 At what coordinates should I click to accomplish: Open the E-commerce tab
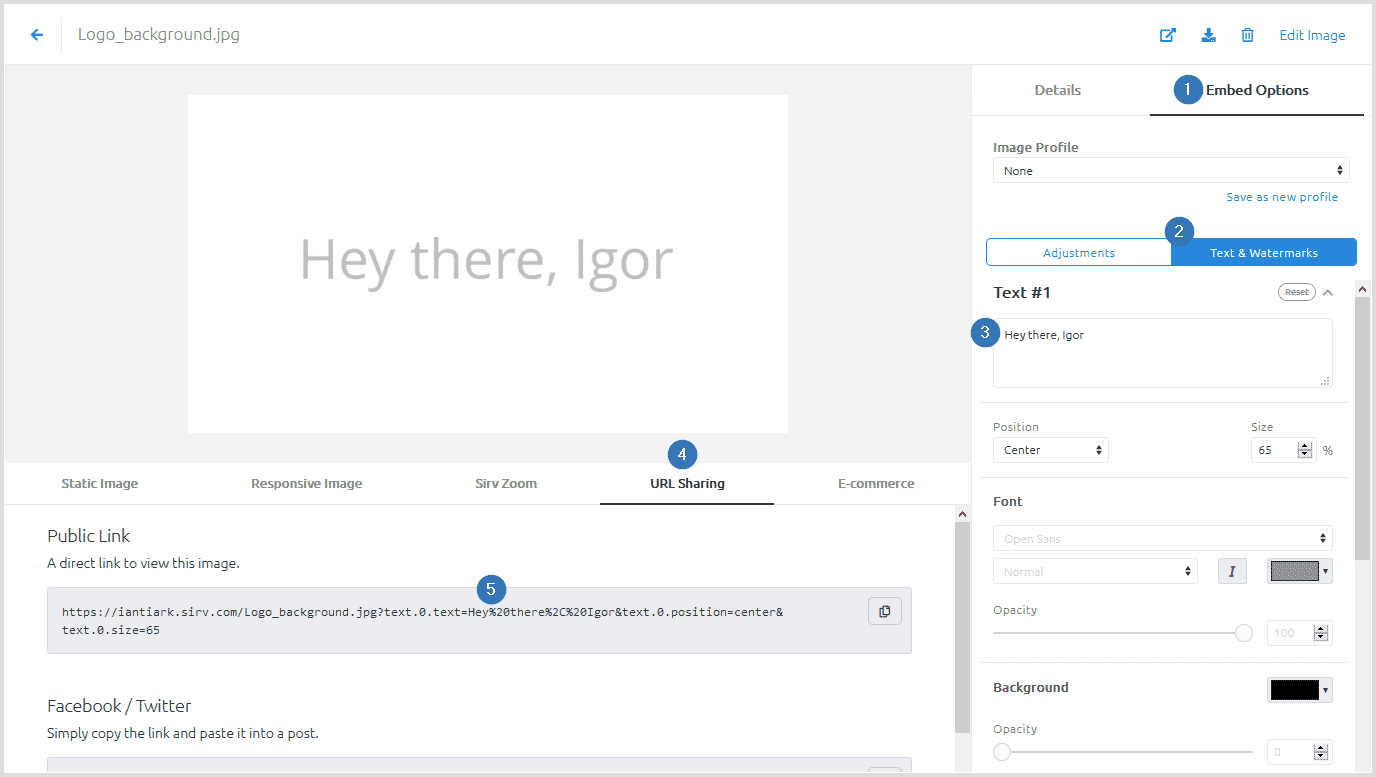click(x=876, y=483)
